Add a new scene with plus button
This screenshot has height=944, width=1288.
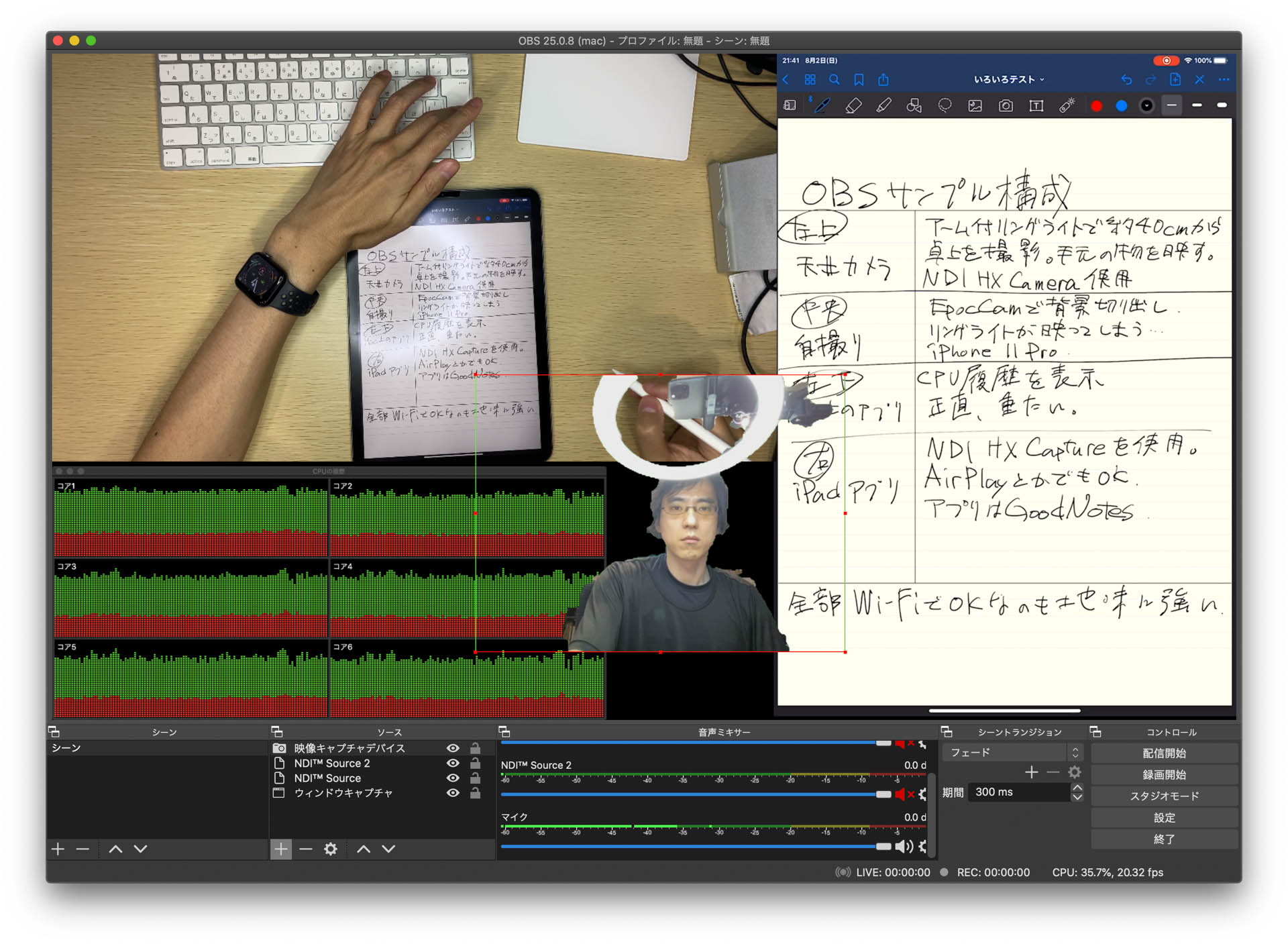point(58,849)
